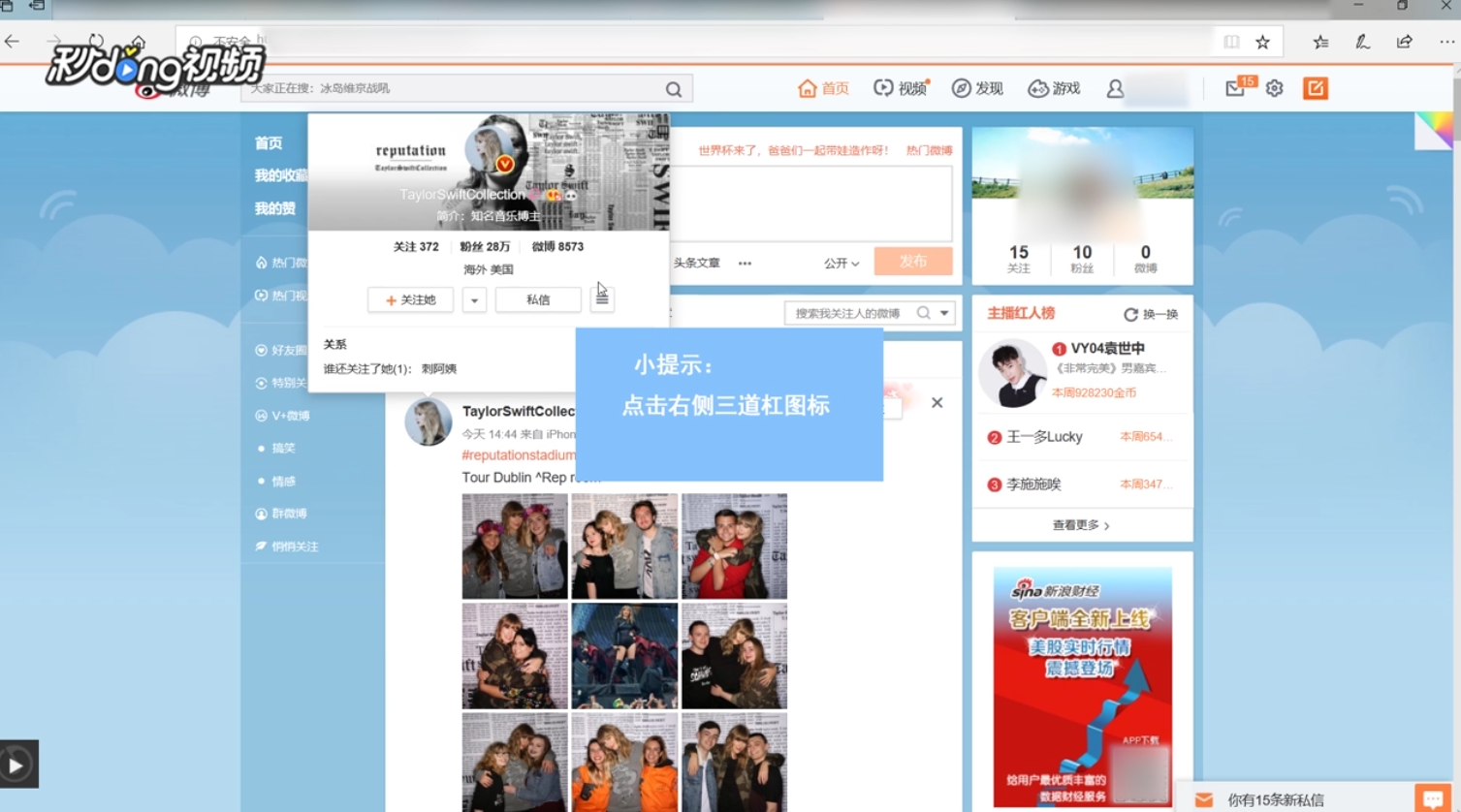Click 查看更多 under the ranking list
Screen dimensions: 1461x812
click(1081, 525)
